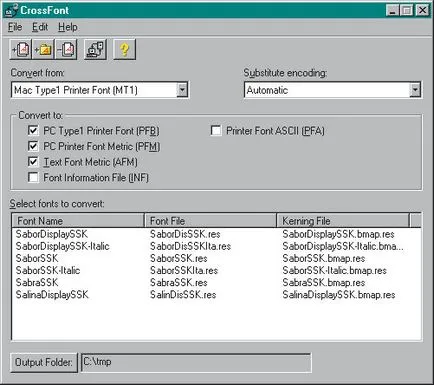Click the remove font toolbar icon
Screen dimensions: 434x385
point(66,50)
